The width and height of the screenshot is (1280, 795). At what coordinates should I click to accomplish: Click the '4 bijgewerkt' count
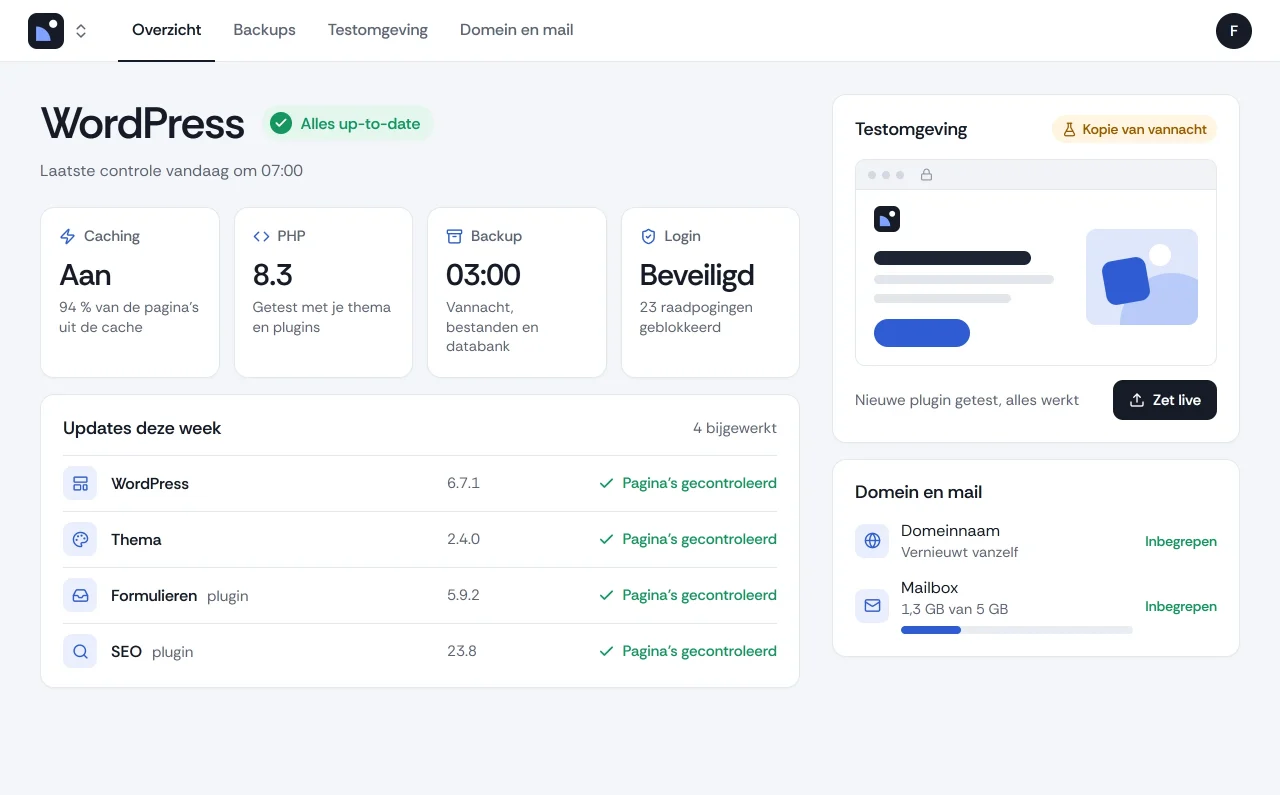point(735,428)
